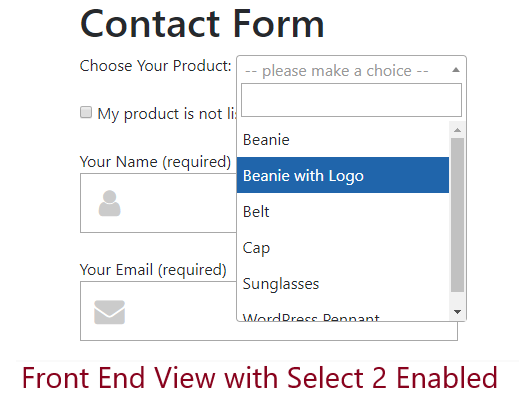Tick the 'My product is not listed' checkbox
Screen dimensions: 520x404
coord(86,112)
